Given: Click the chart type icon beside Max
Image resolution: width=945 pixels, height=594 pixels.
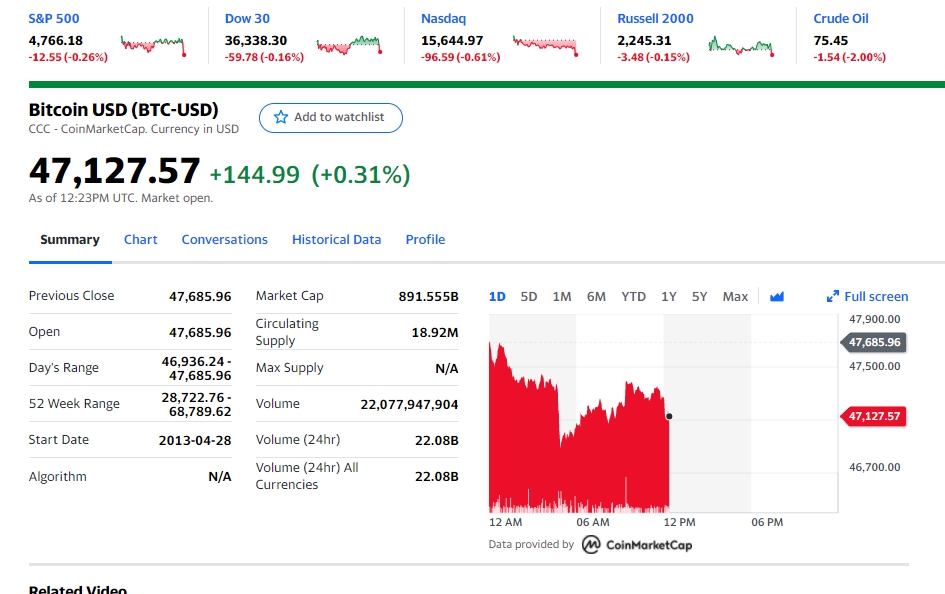Looking at the screenshot, I should click(x=777, y=297).
